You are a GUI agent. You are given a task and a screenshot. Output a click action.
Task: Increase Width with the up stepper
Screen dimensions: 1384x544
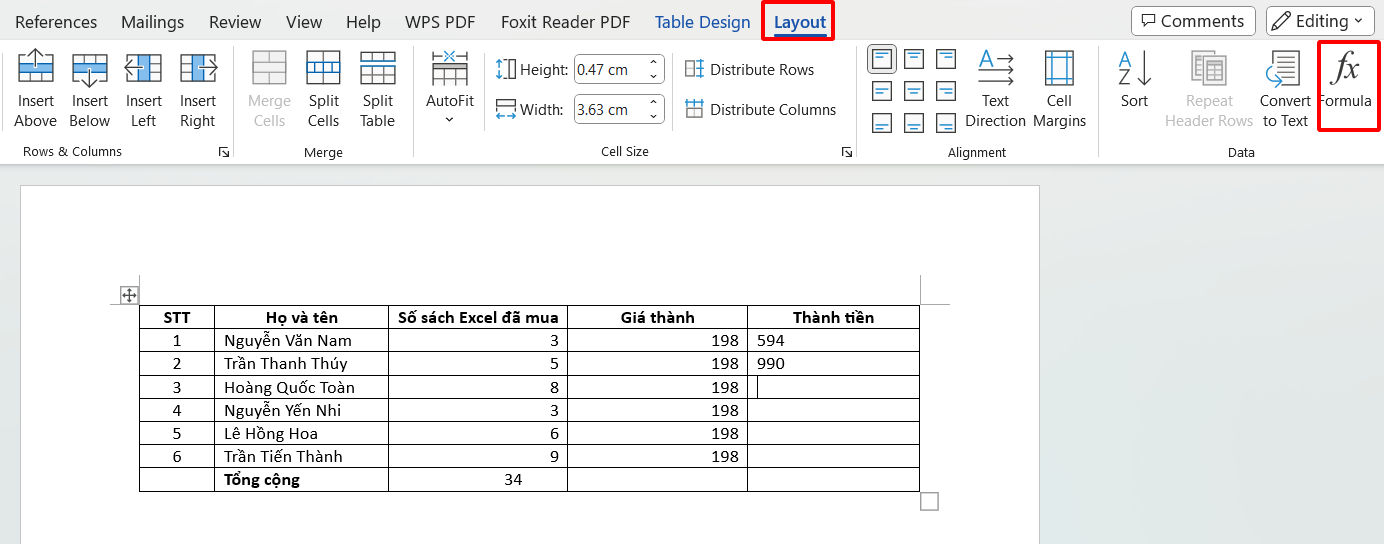point(654,102)
